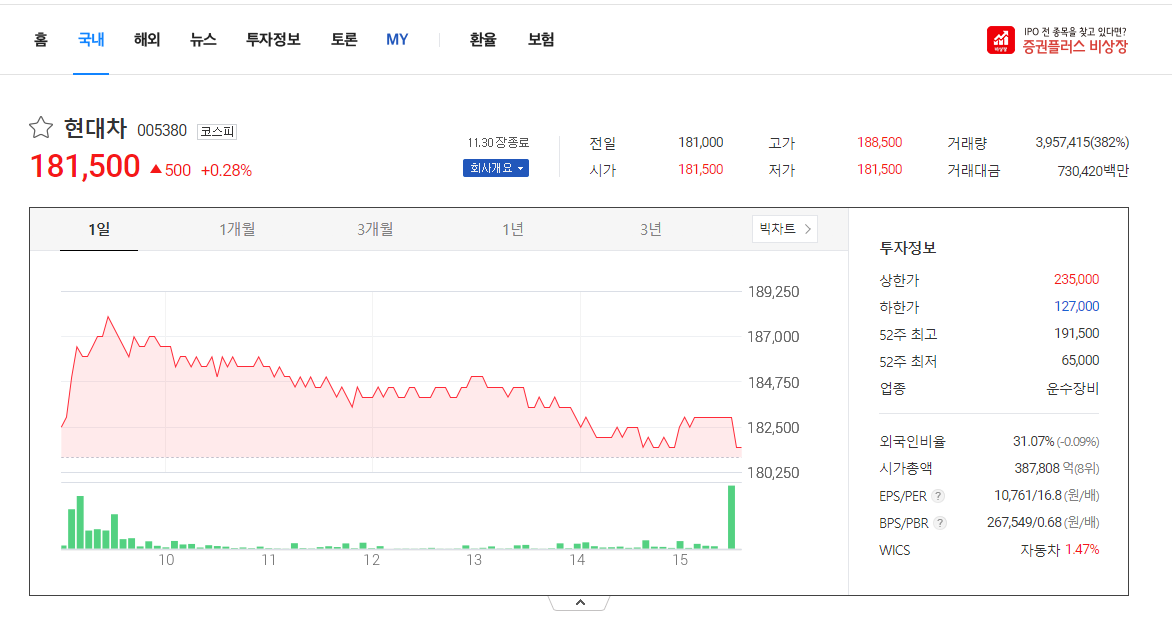Click the BPS/PBR help question mark
This screenshot has width=1172, height=622.
940,523
